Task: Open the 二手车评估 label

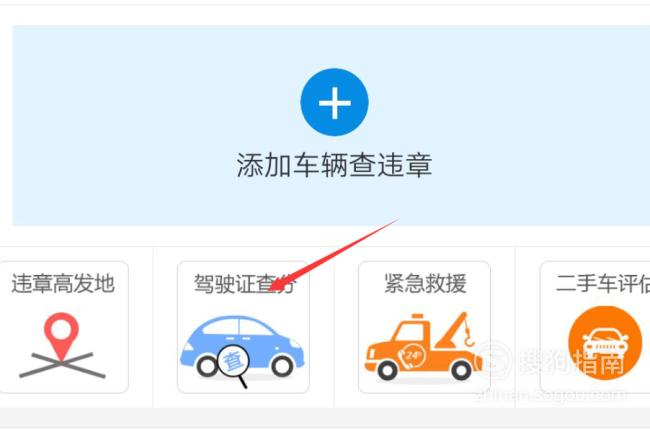Action: (603, 284)
